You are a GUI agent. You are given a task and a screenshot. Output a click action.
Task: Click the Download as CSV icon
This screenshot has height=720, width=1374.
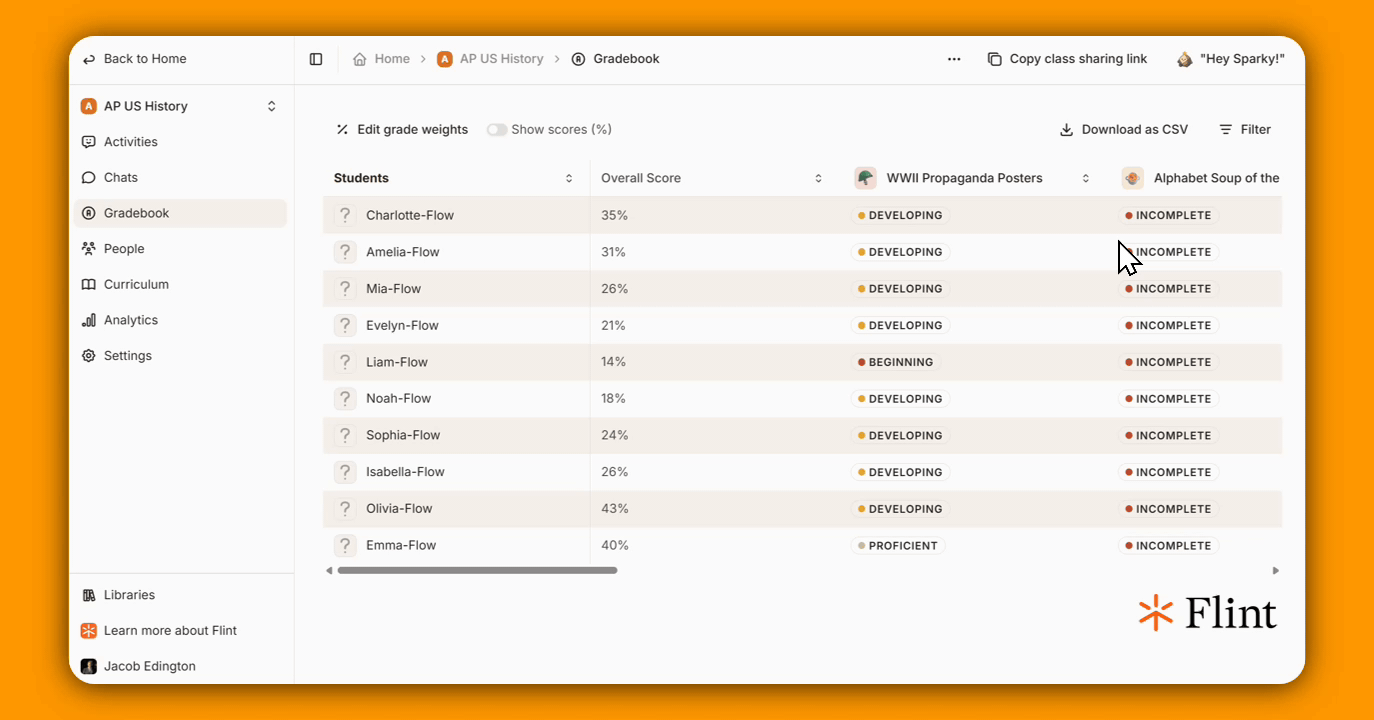(x=1066, y=130)
